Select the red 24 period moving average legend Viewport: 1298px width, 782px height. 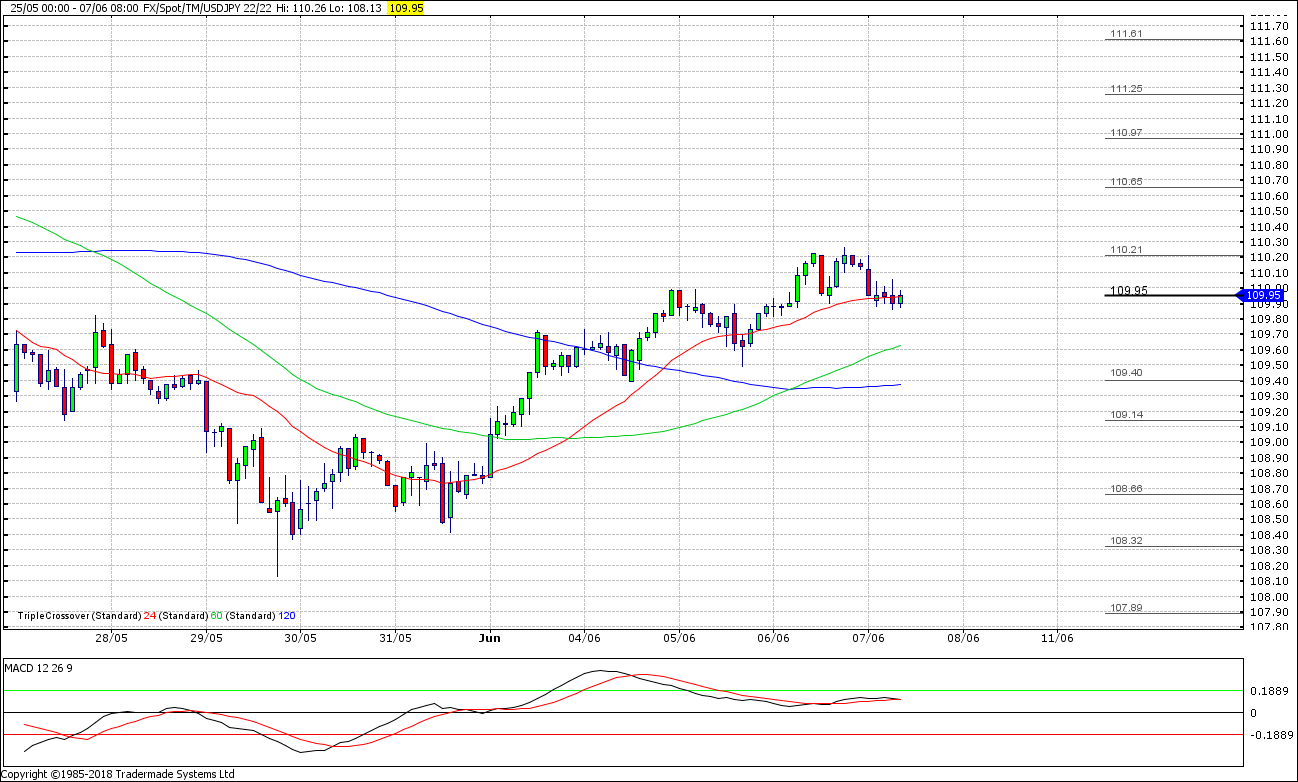tap(149, 616)
